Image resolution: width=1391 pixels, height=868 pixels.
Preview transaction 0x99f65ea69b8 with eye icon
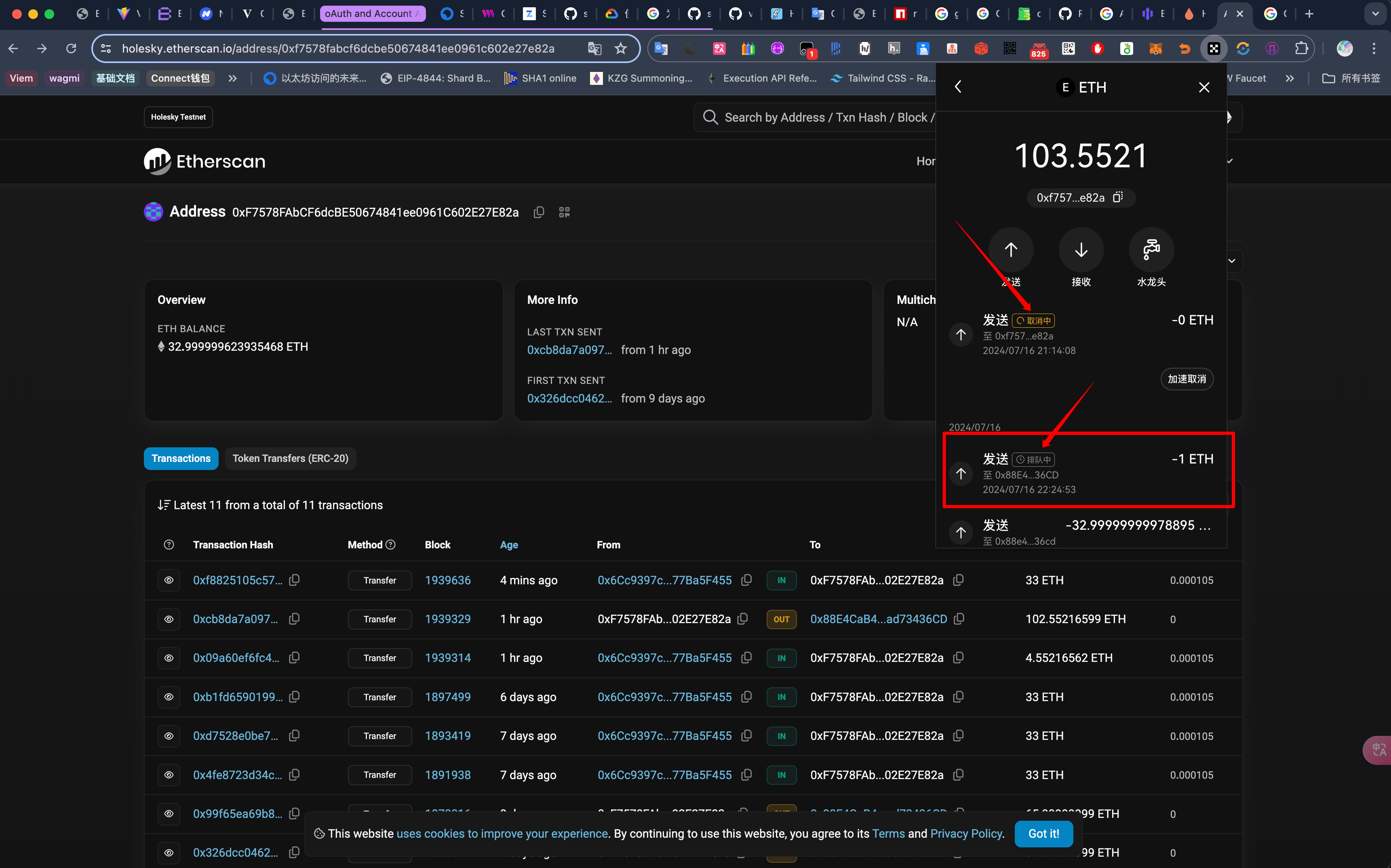click(x=169, y=813)
